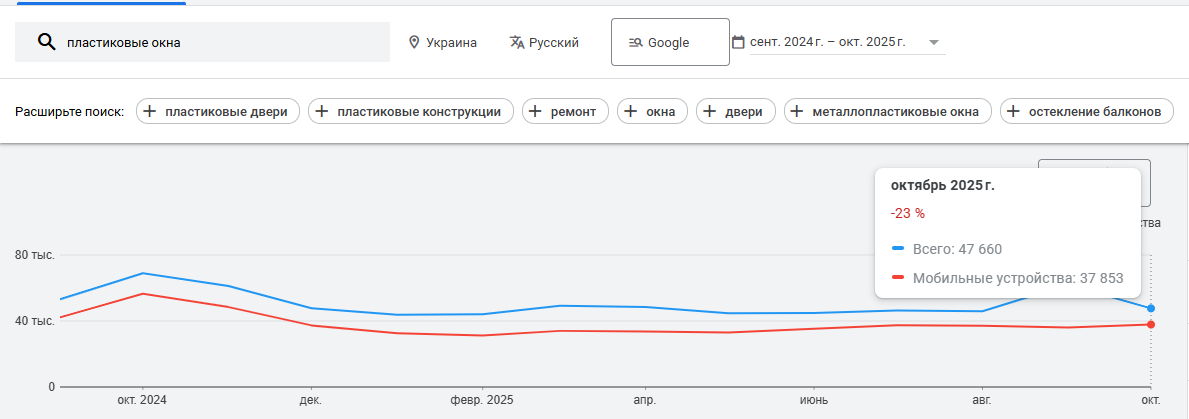Click the plus icon on остекление балконов
The width and height of the screenshot is (1189, 419).
[1013, 112]
